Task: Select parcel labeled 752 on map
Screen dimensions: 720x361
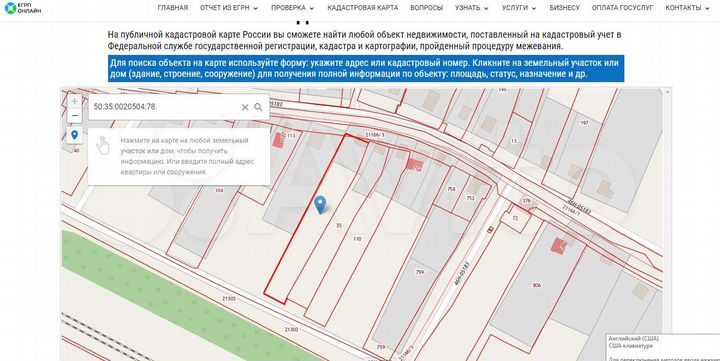Action: coord(470,198)
